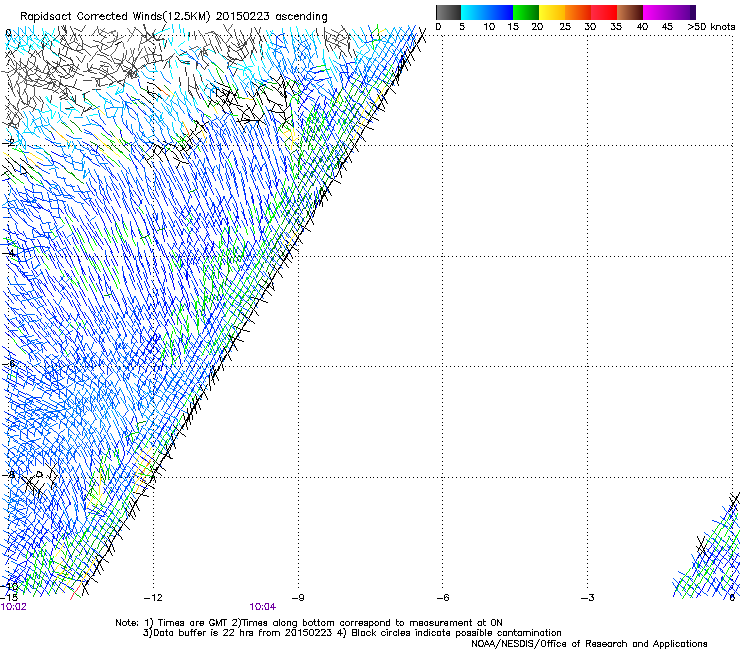
Task: Click the green 15-20 knots legend swatch
Action: [526, 12]
